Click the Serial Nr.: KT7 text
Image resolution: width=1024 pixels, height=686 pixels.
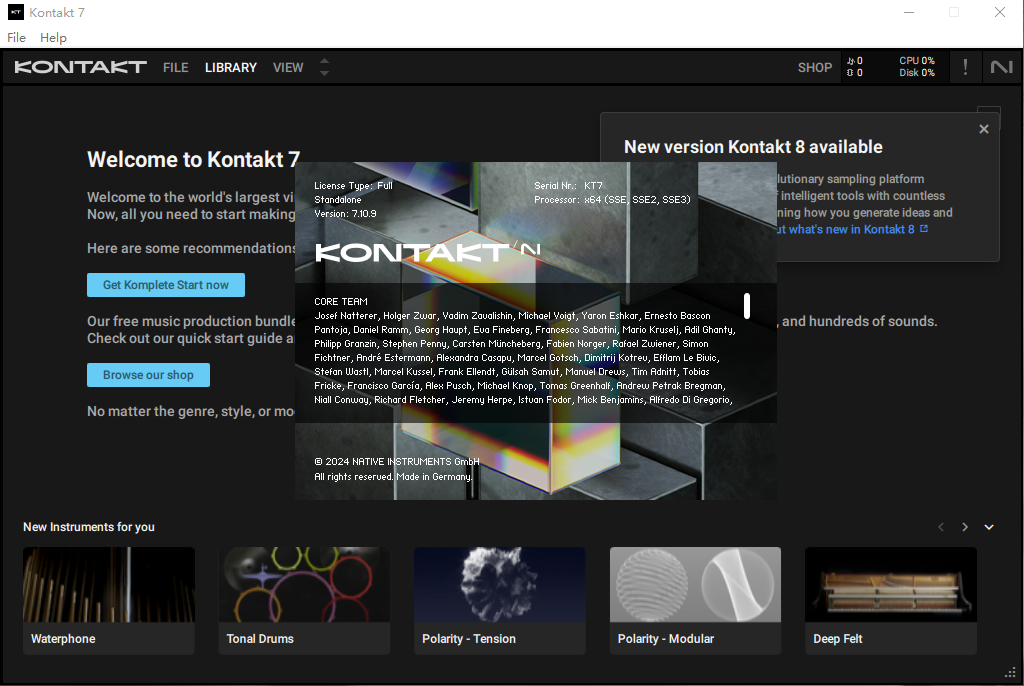coord(568,186)
